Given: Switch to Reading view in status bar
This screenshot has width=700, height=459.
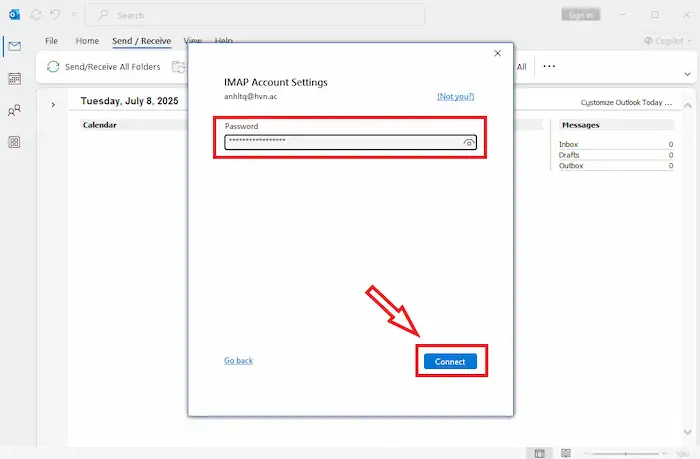Looking at the screenshot, I should point(566,453).
